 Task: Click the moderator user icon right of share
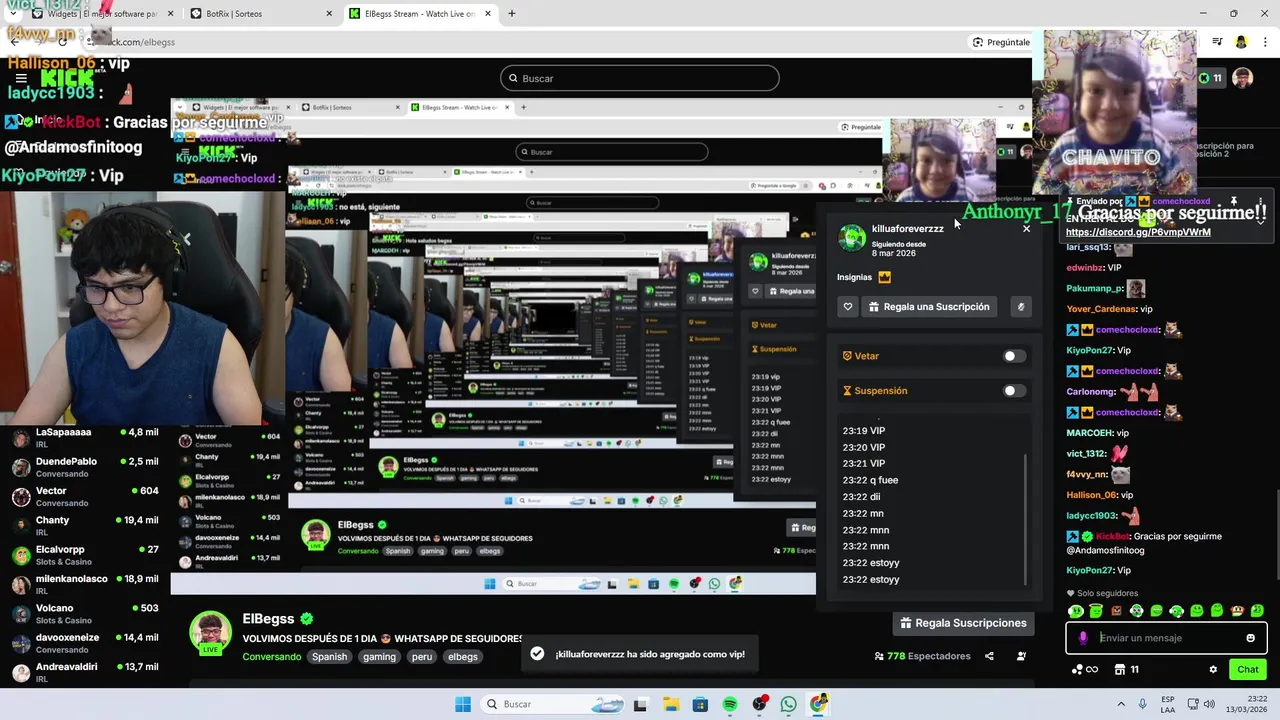tap(1021, 656)
